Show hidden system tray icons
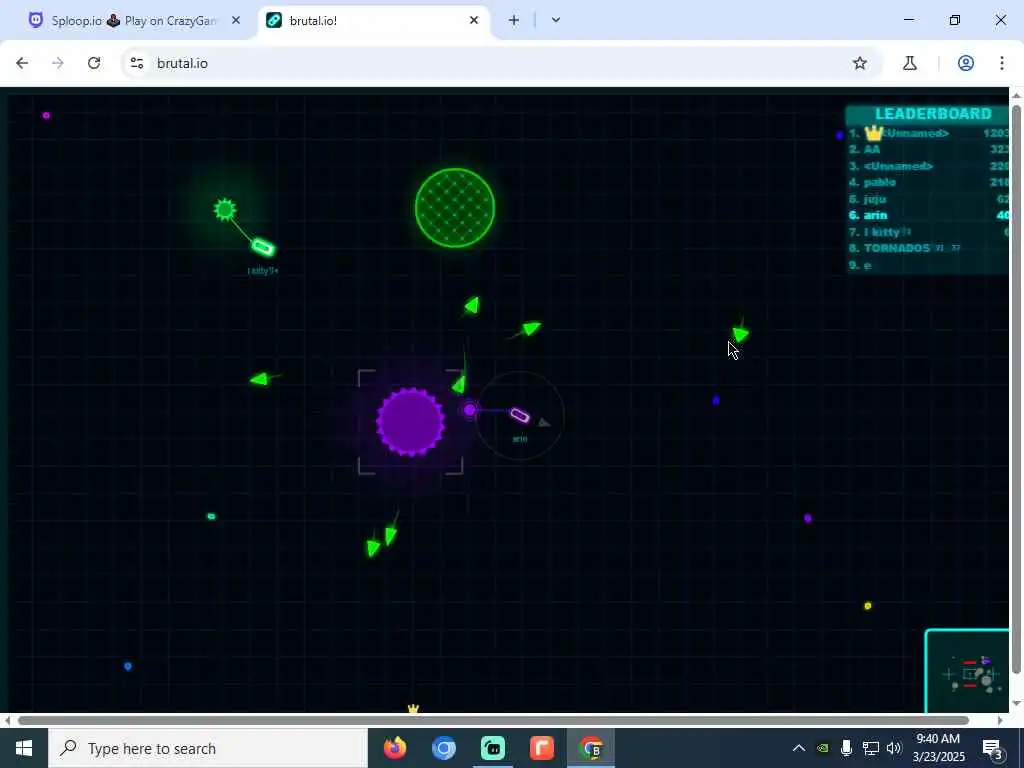This screenshot has width=1024, height=768. pos(799,748)
